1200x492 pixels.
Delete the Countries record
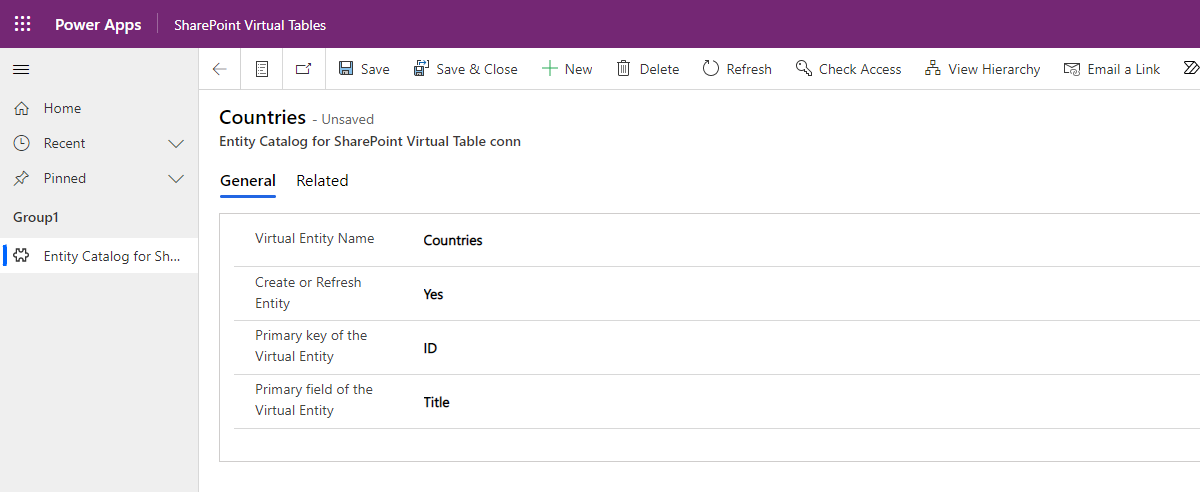pyautogui.click(x=648, y=69)
